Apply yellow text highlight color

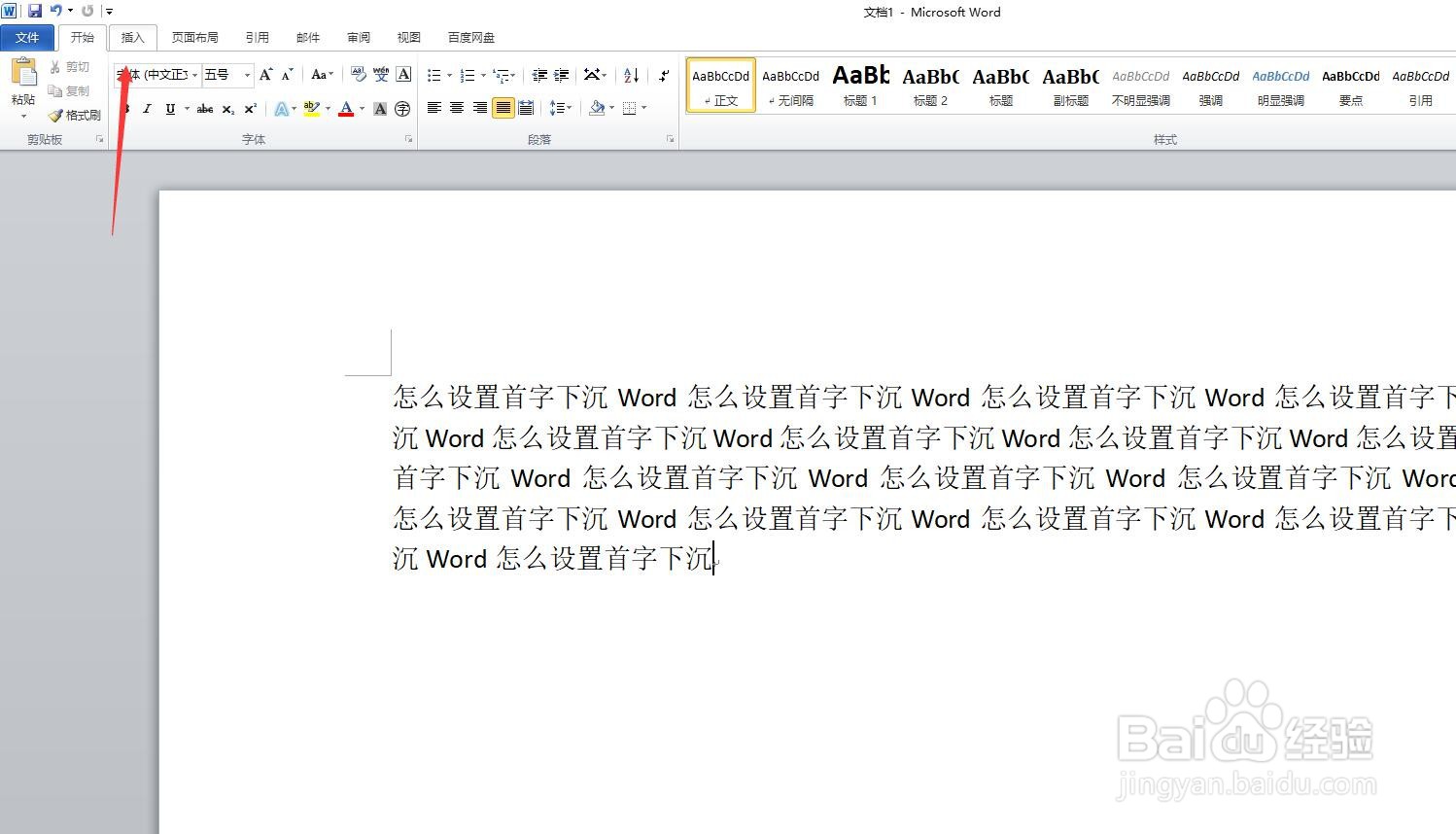(312, 109)
